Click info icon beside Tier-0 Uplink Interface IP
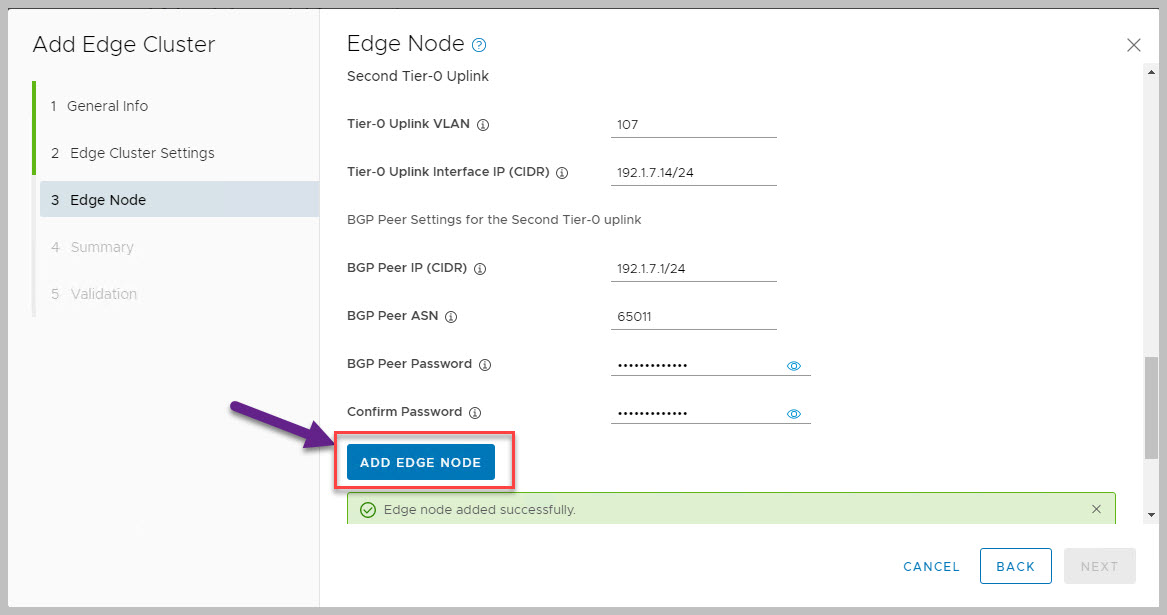Image resolution: width=1167 pixels, height=615 pixels. [562, 173]
